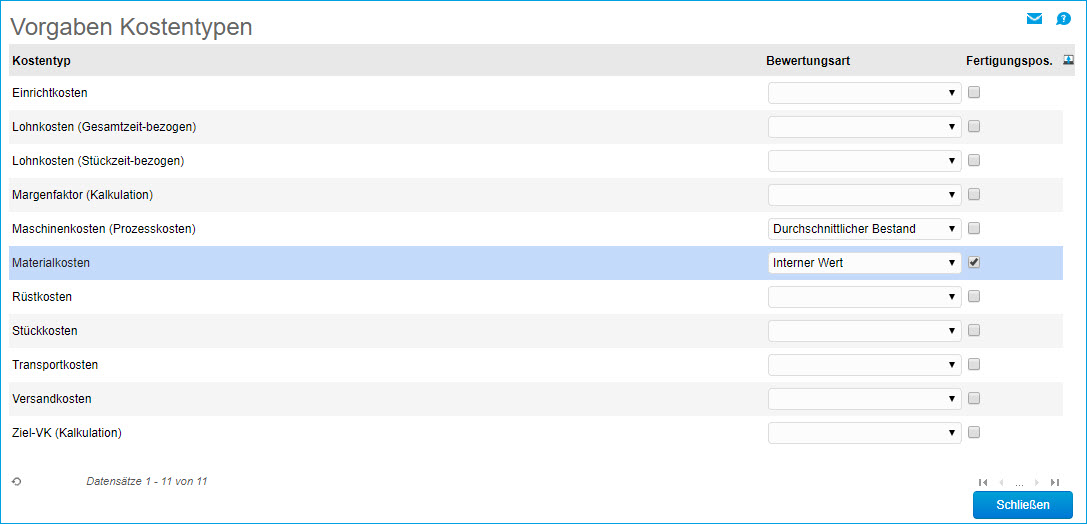Screen dimensions: 1087x524
Task: Open Bewertungsart dropdown for Ziel-VK (Kalkulation)
Action: pyautogui.click(x=864, y=433)
